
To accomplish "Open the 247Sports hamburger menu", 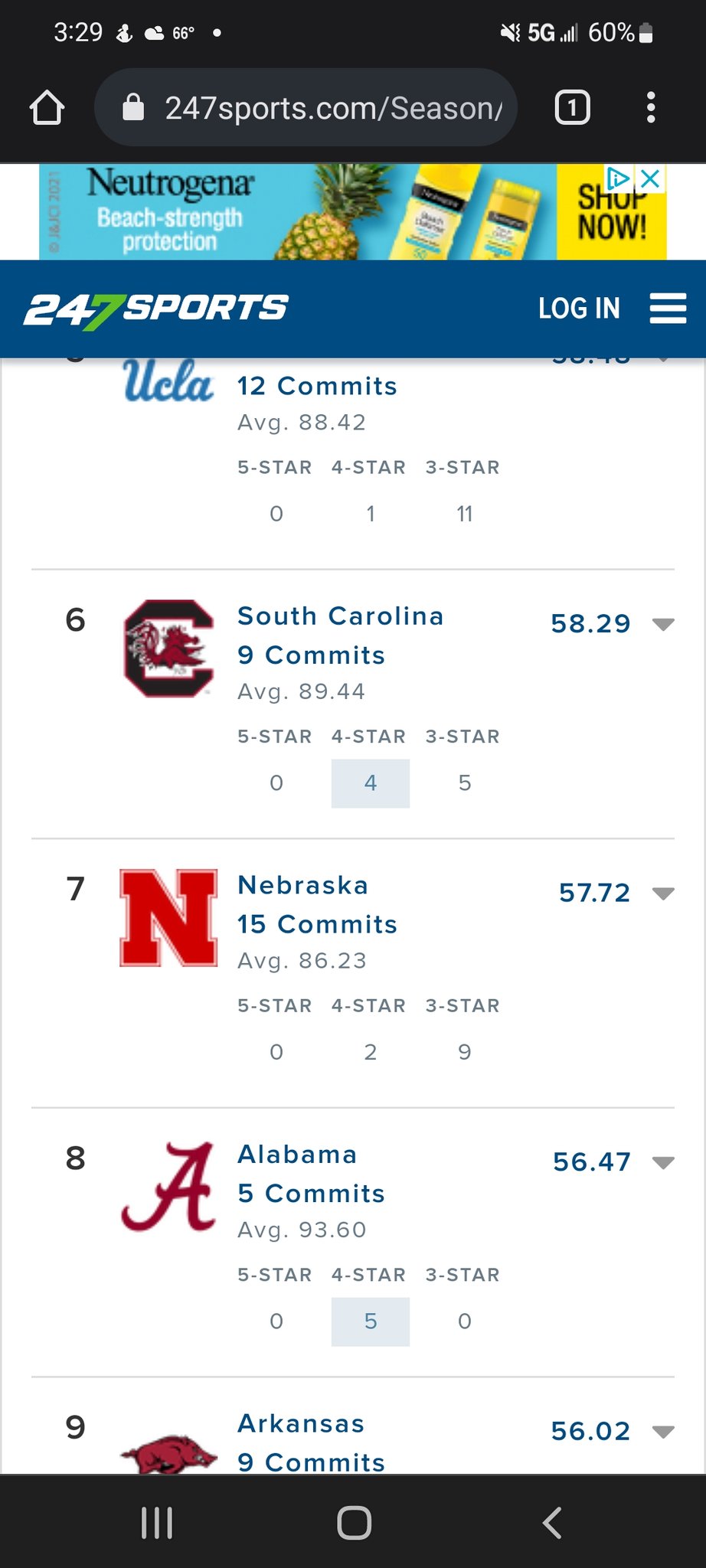I will [668, 309].
